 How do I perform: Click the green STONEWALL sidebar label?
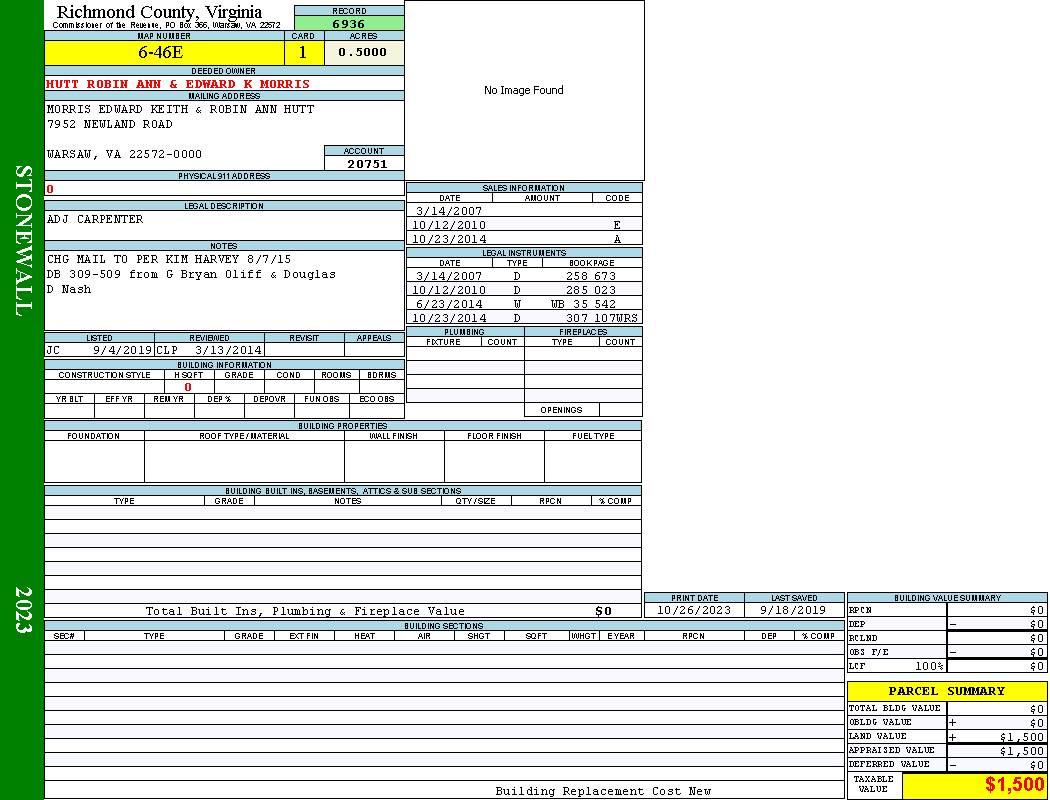click(24, 240)
